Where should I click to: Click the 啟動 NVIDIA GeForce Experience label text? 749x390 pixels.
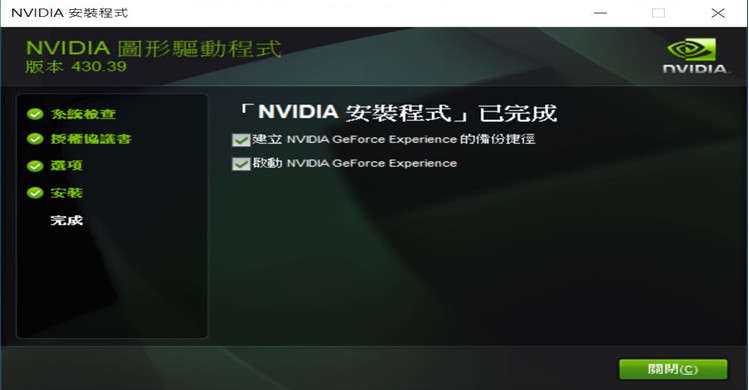pos(354,163)
